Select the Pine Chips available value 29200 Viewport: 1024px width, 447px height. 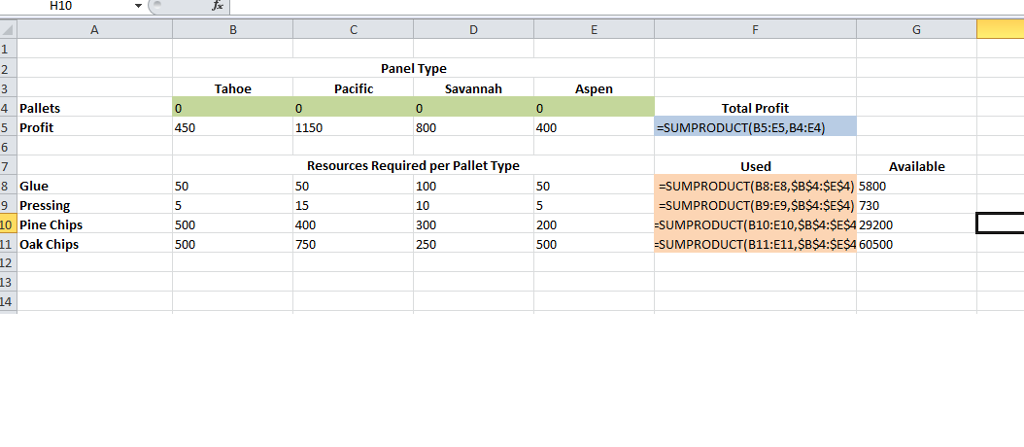917,224
